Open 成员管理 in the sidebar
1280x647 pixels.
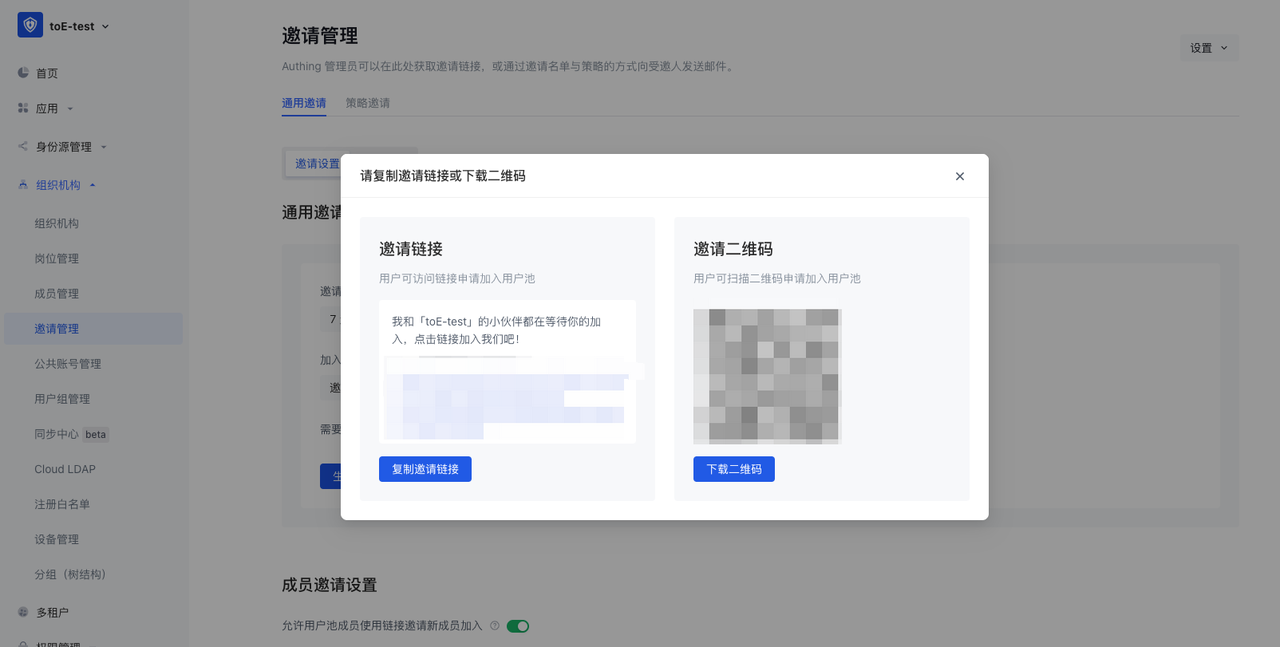[x=57, y=294]
